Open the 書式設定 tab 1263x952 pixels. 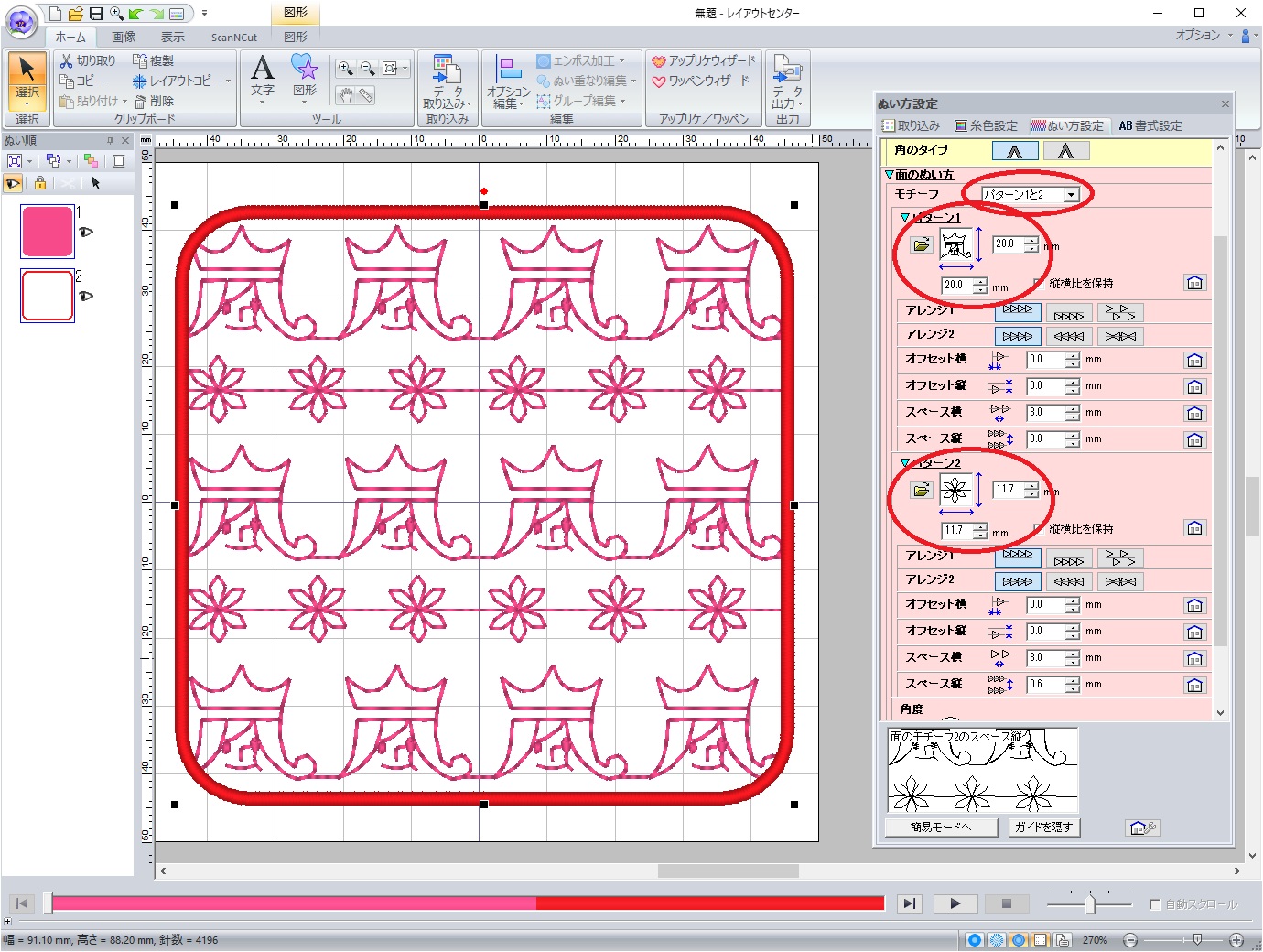(x=1150, y=125)
